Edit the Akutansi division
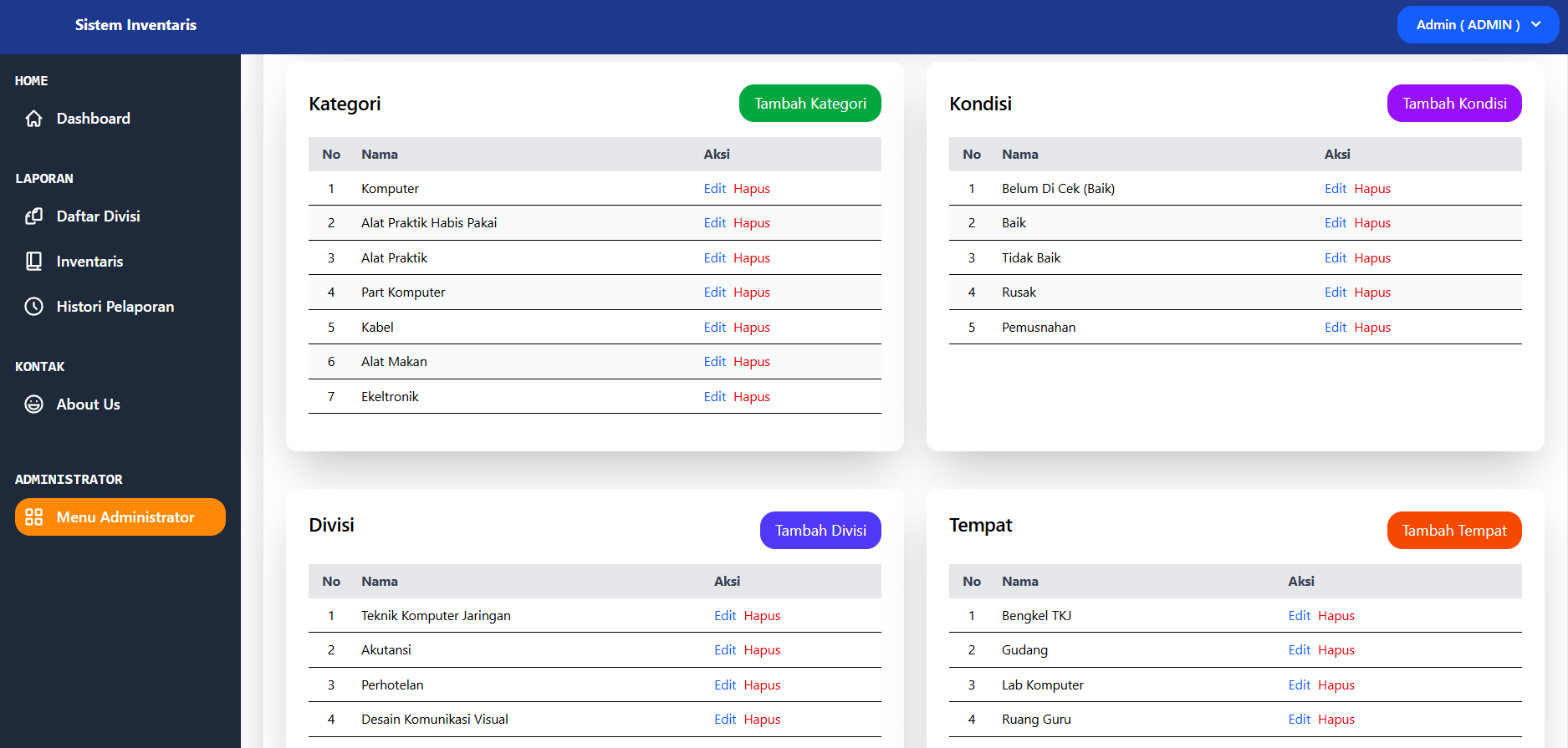 click(725, 650)
